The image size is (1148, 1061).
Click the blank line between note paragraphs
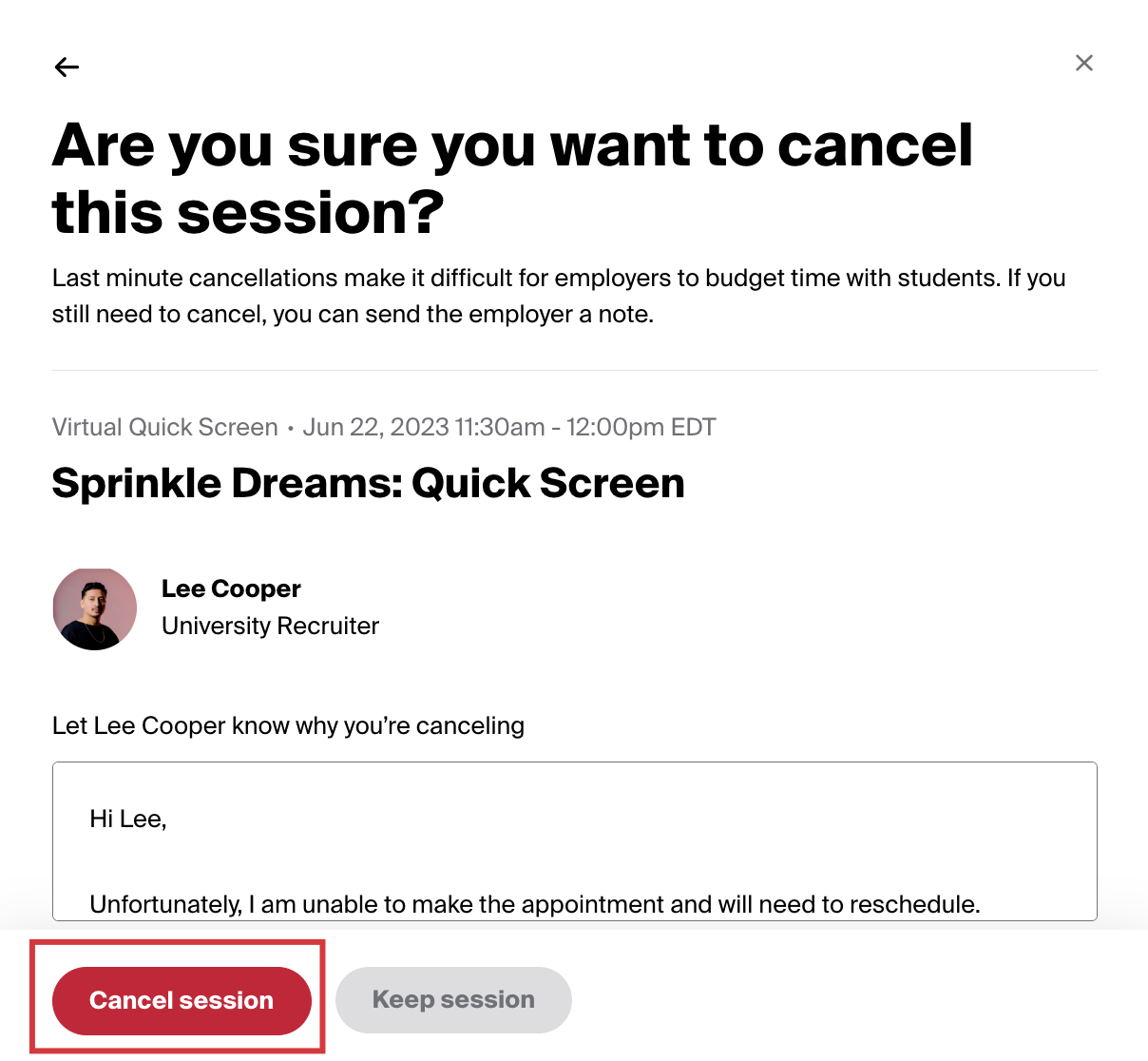point(380,861)
